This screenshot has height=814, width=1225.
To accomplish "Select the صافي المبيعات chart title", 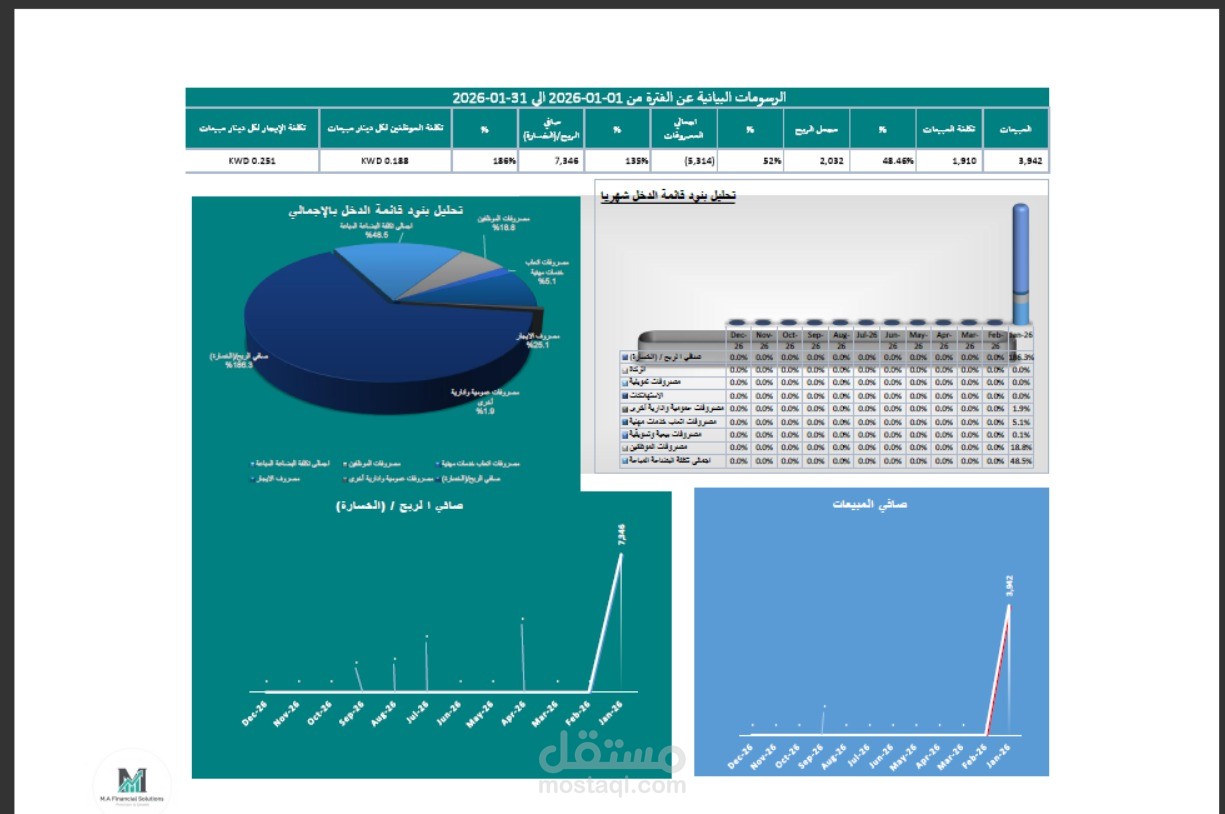I will pyautogui.click(x=870, y=502).
